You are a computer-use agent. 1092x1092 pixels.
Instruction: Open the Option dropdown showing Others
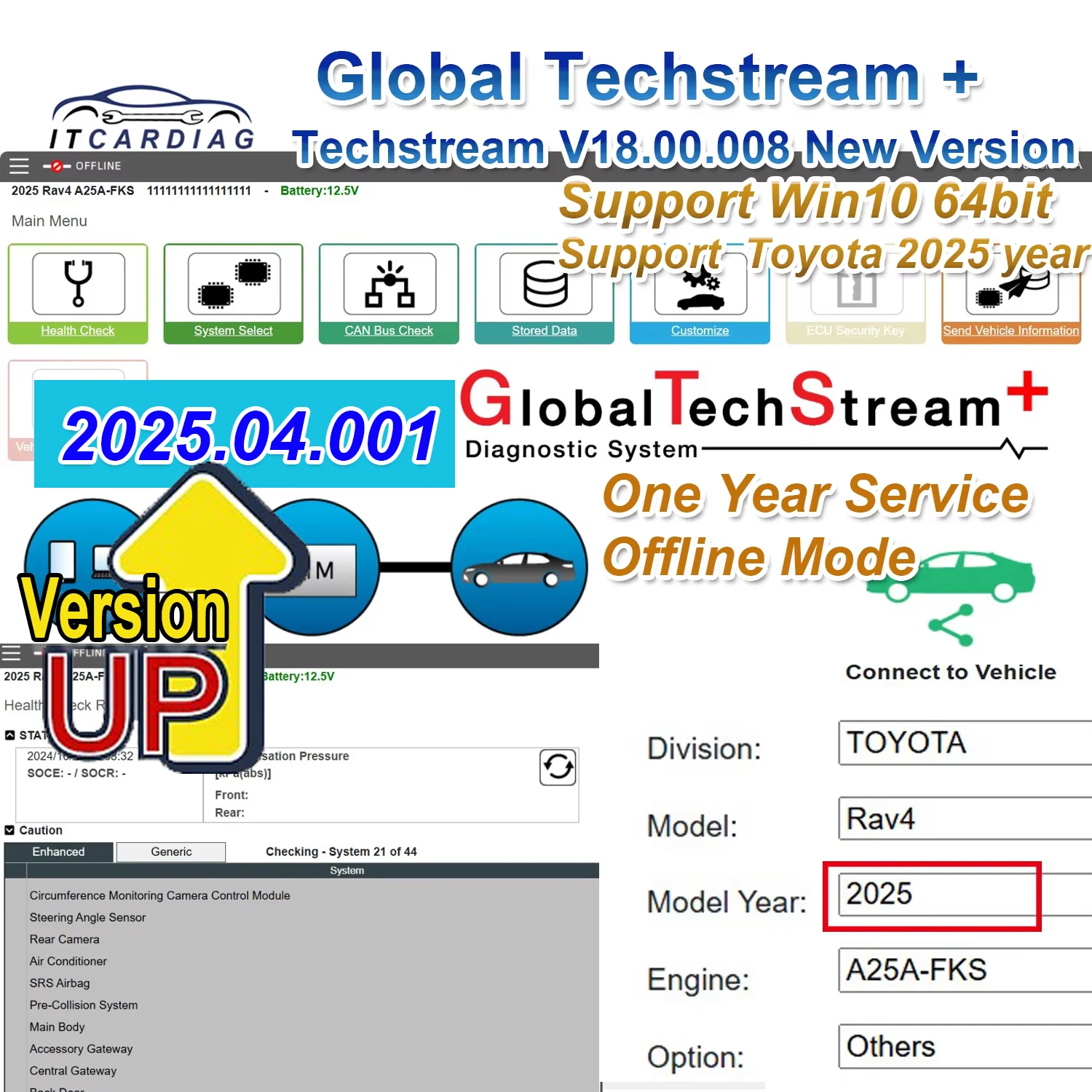(x=965, y=1047)
